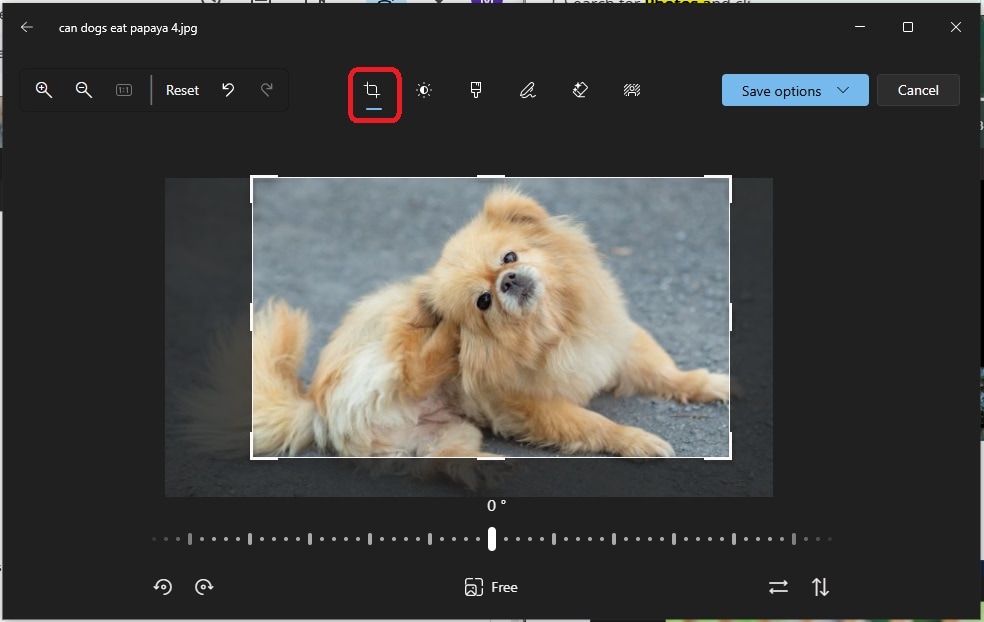Flip the image vertically
Viewport: 984px width, 622px height.
tap(820, 587)
